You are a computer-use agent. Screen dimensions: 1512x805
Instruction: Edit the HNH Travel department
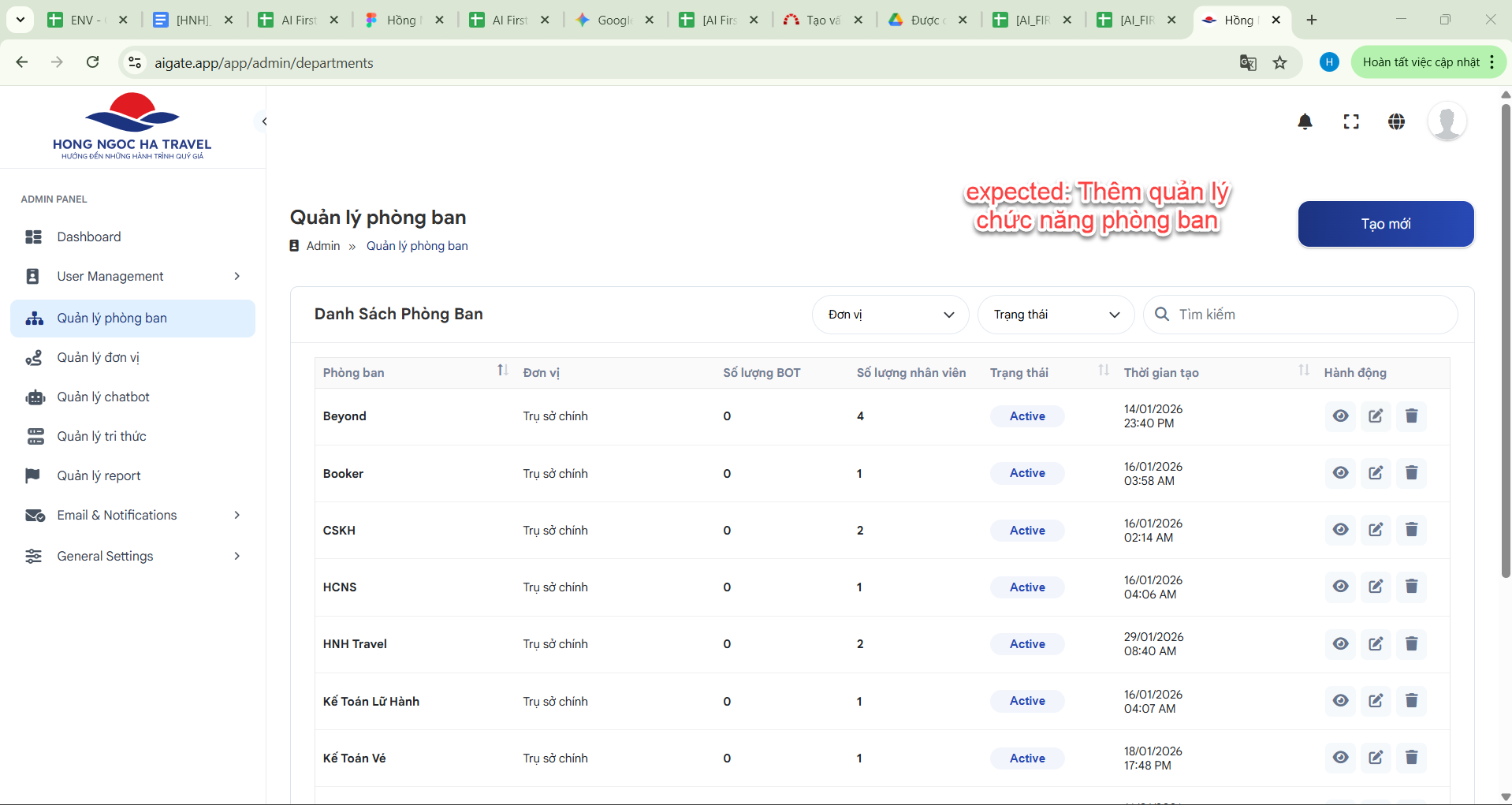click(x=1376, y=644)
